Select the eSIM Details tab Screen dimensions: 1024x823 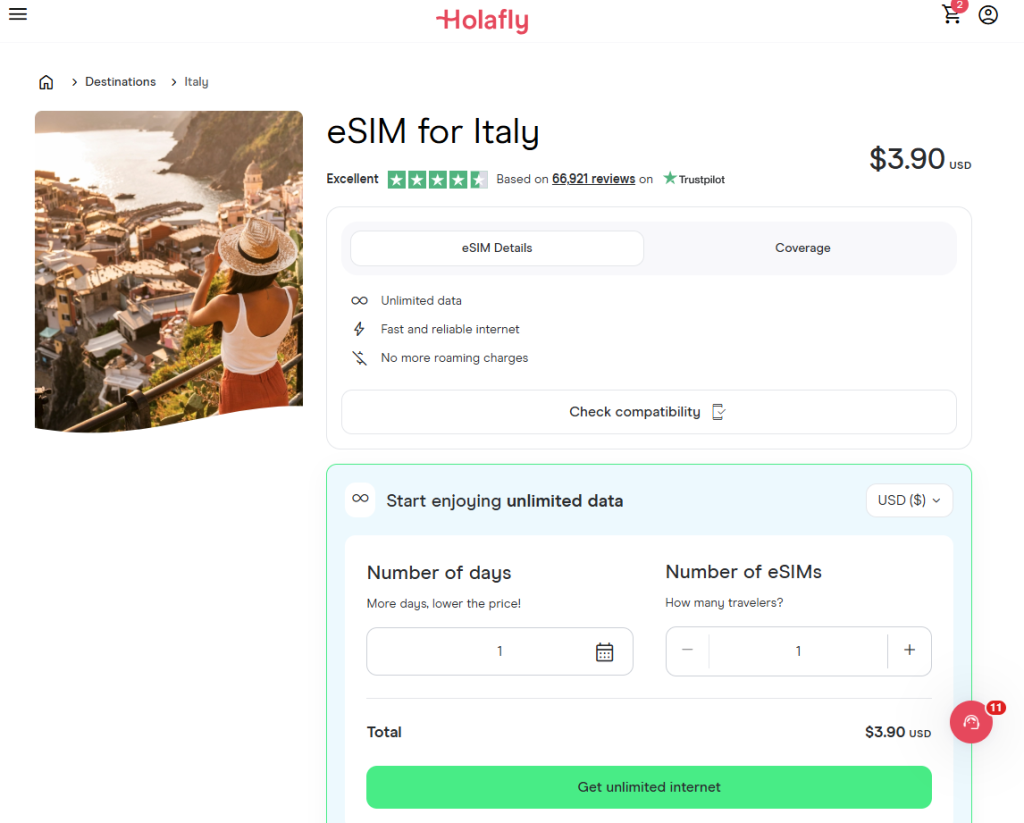coord(497,248)
